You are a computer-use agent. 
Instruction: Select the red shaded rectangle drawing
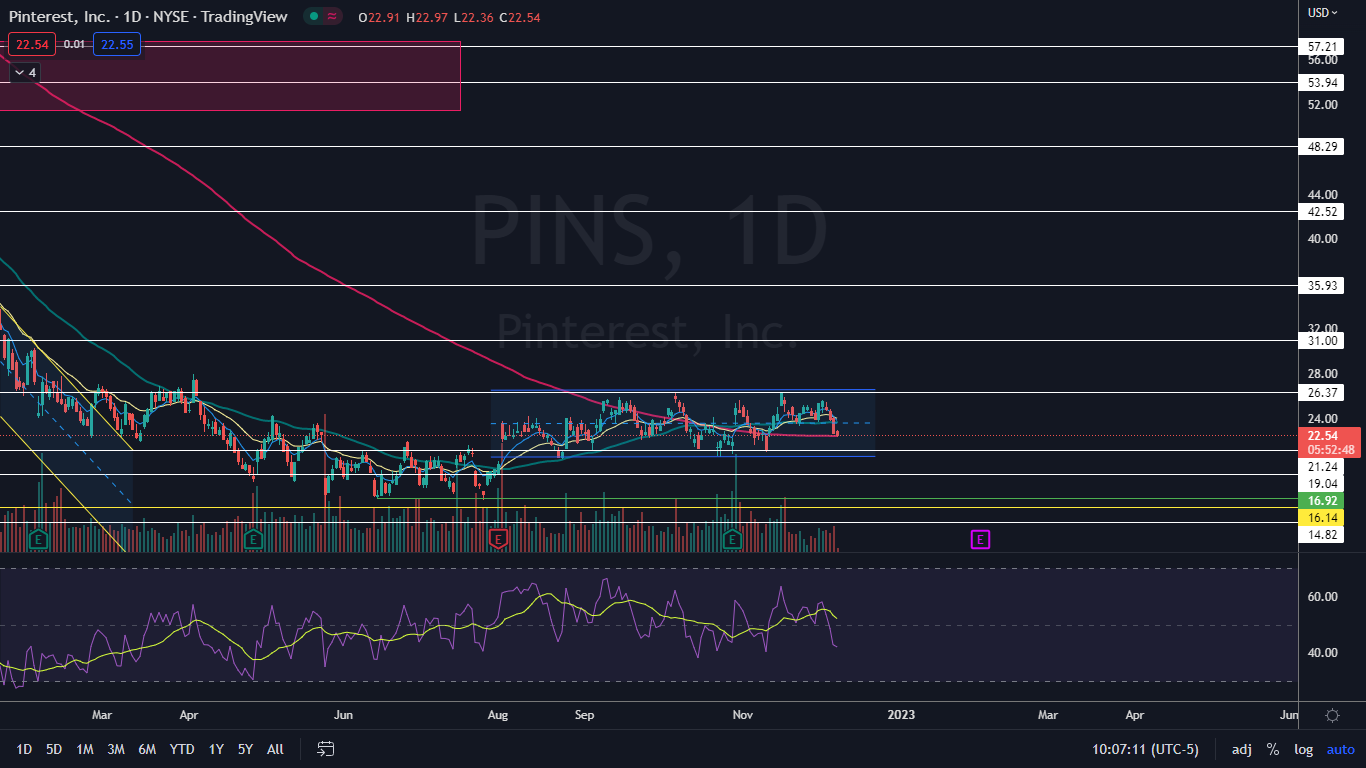click(230, 76)
